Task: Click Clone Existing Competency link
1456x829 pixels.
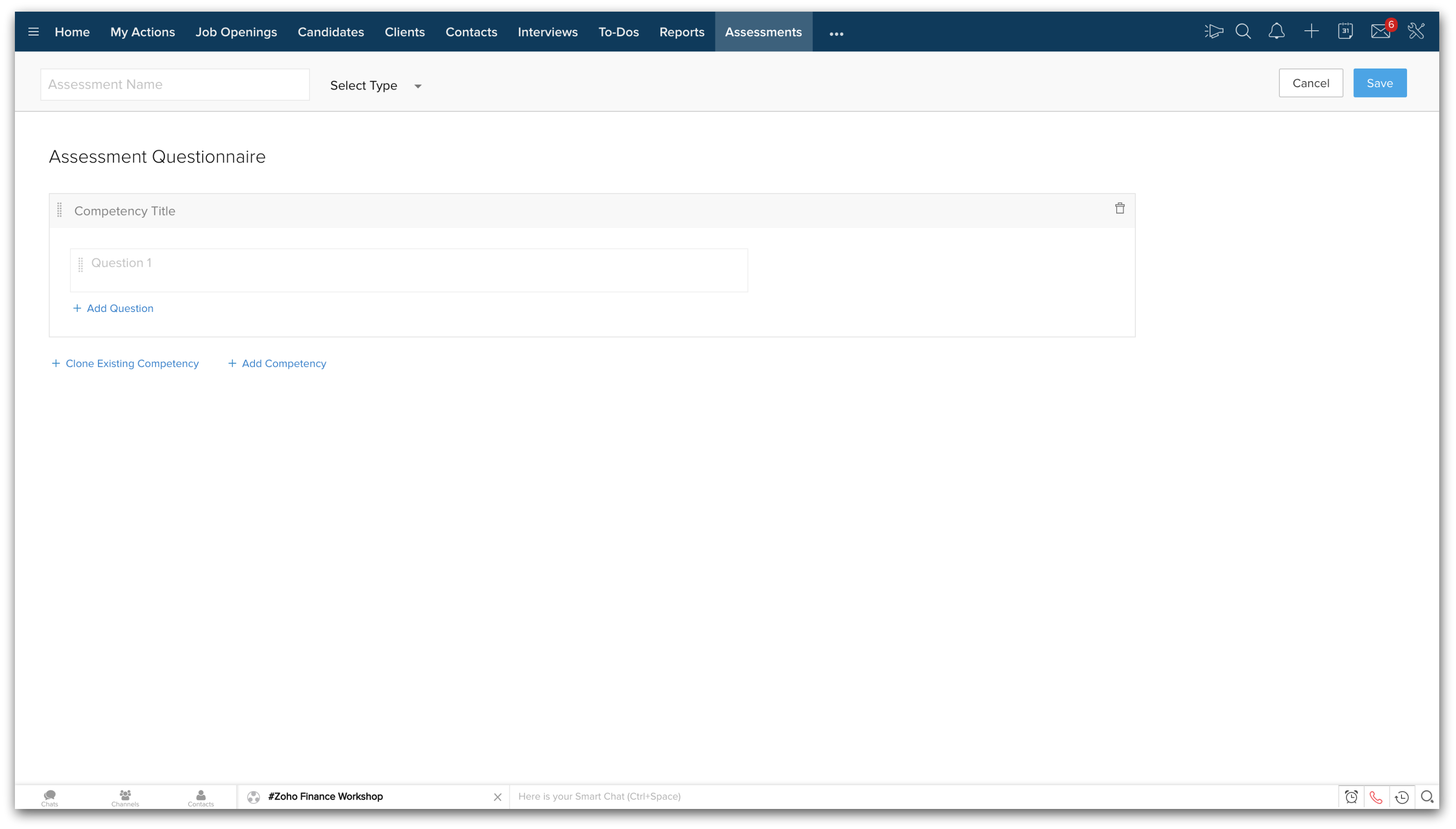Action: [125, 363]
